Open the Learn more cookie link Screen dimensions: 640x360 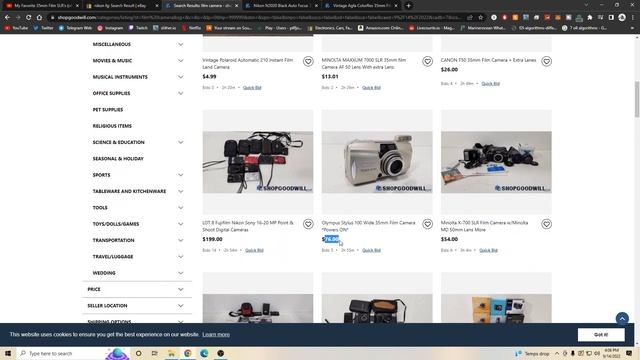click(x=216, y=335)
